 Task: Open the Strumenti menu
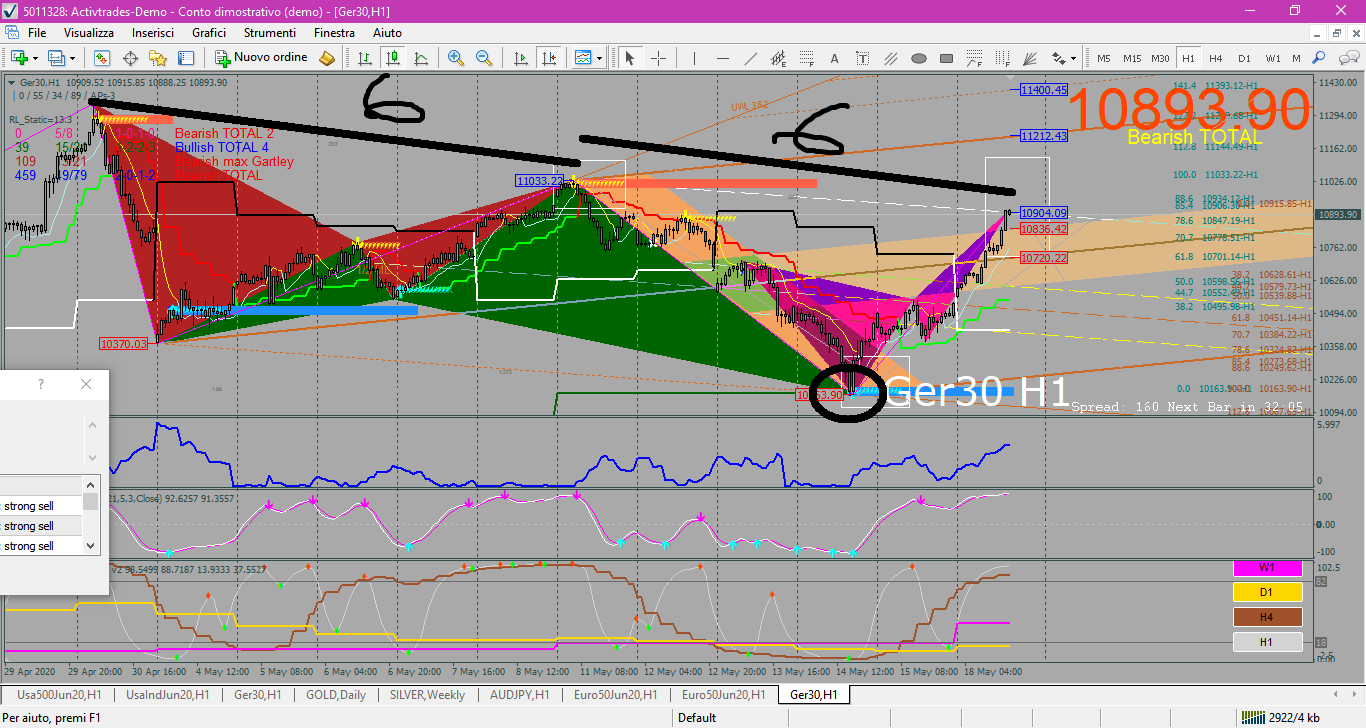tap(270, 33)
